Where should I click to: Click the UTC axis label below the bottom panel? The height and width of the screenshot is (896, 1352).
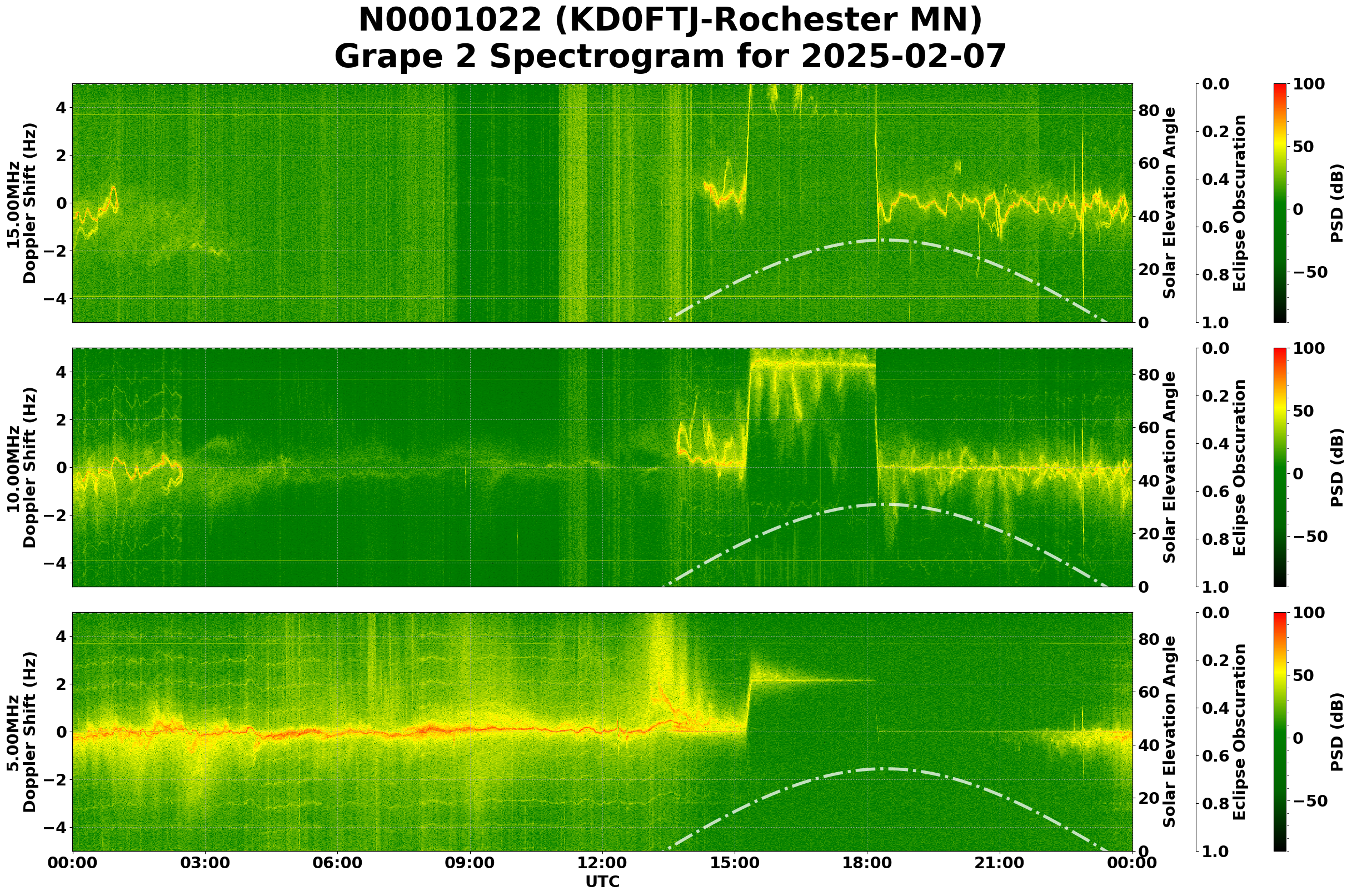603,882
